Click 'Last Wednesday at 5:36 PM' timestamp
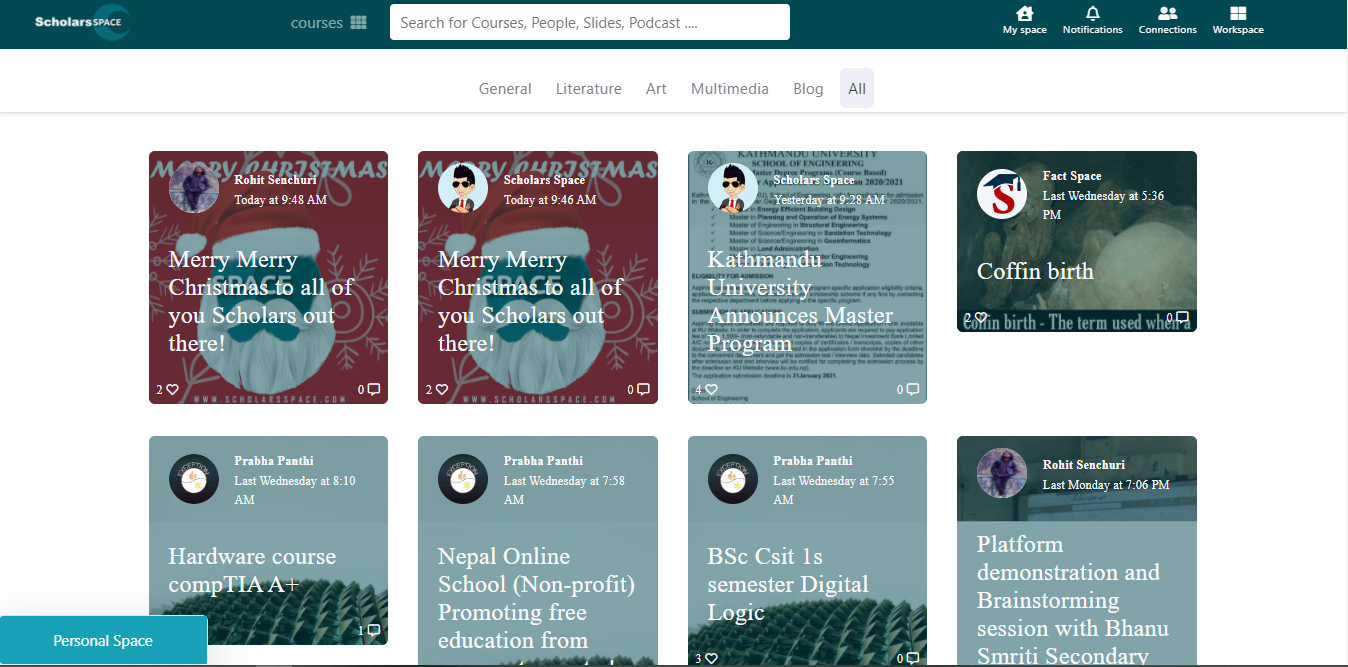 1103,205
